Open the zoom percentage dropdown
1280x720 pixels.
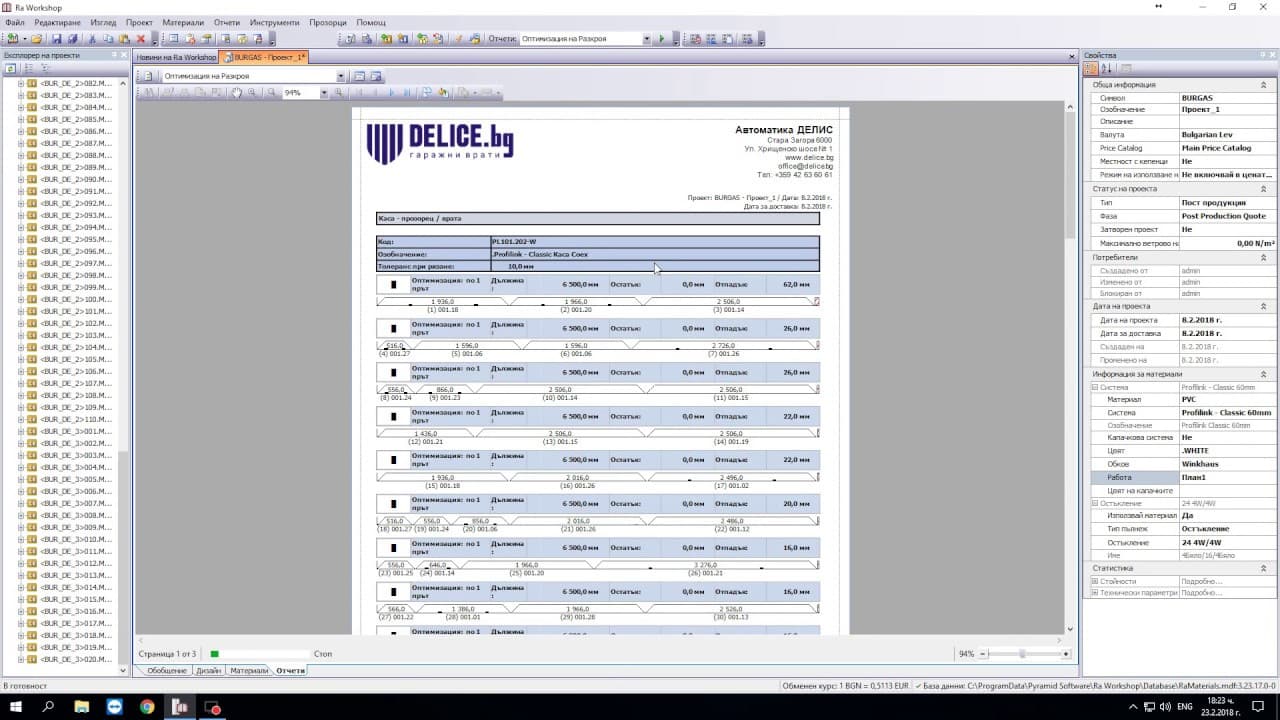(323, 93)
